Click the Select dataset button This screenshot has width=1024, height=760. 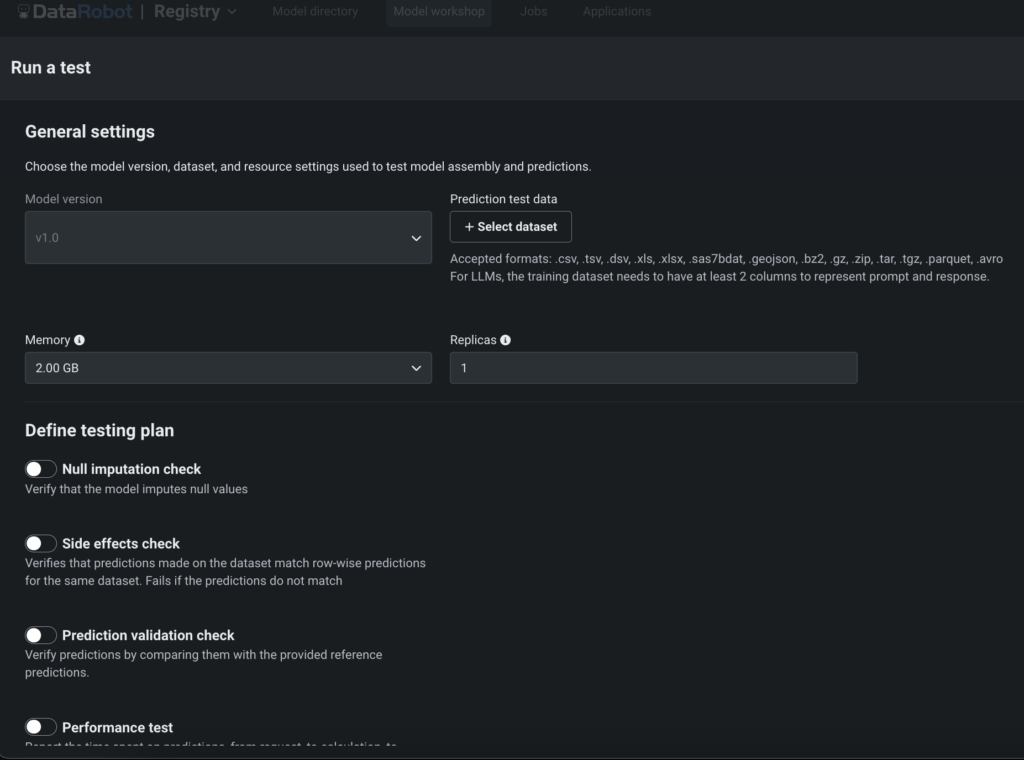click(510, 227)
